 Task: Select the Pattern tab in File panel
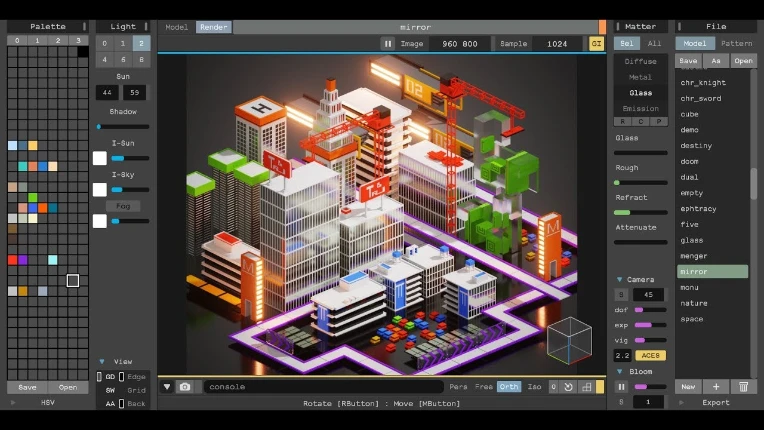[736, 43]
